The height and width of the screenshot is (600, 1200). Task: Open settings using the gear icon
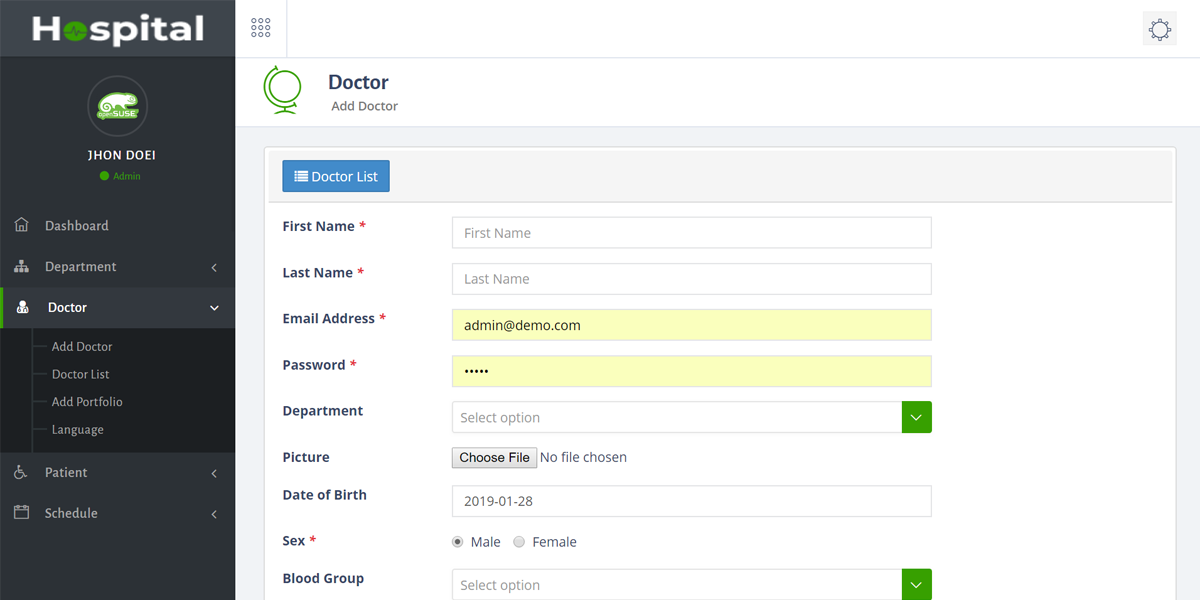coord(1159,28)
